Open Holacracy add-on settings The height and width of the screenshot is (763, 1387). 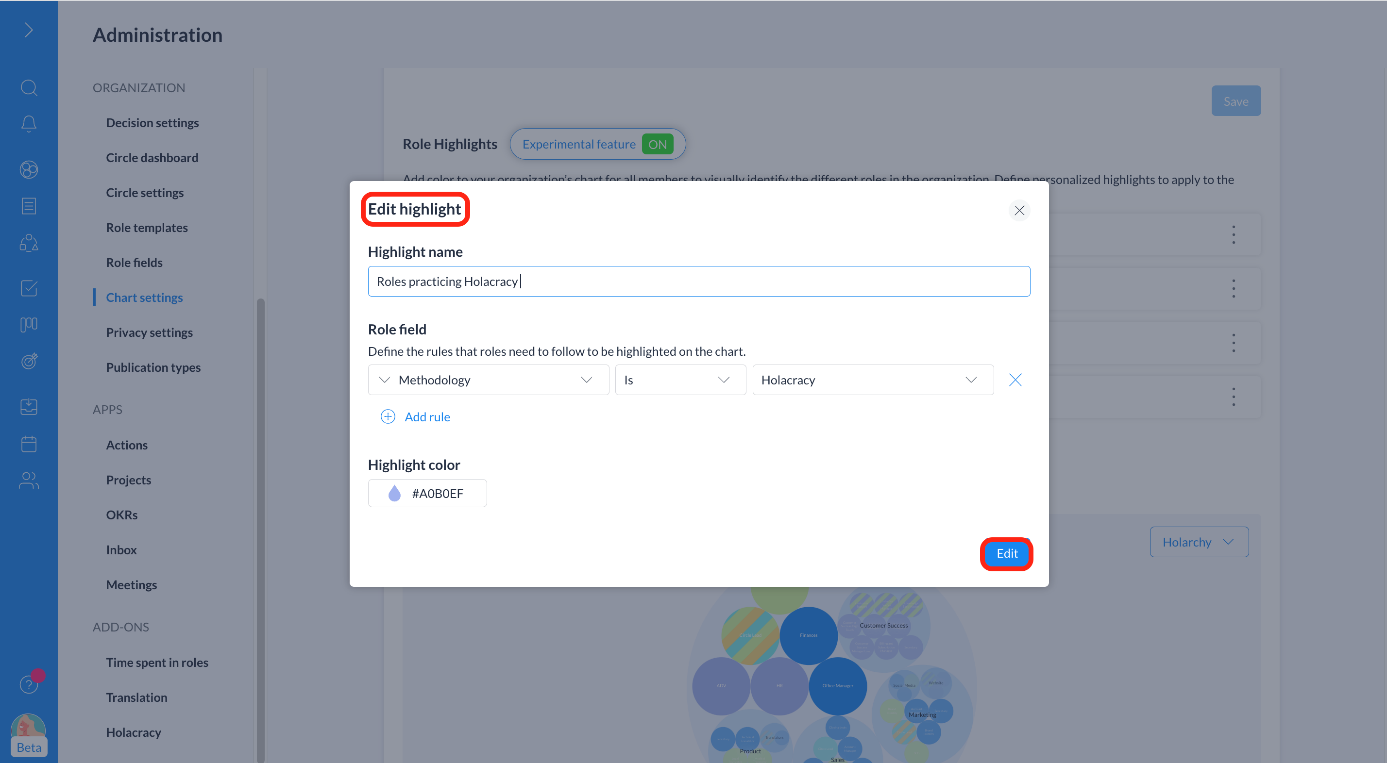click(x=134, y=733)
